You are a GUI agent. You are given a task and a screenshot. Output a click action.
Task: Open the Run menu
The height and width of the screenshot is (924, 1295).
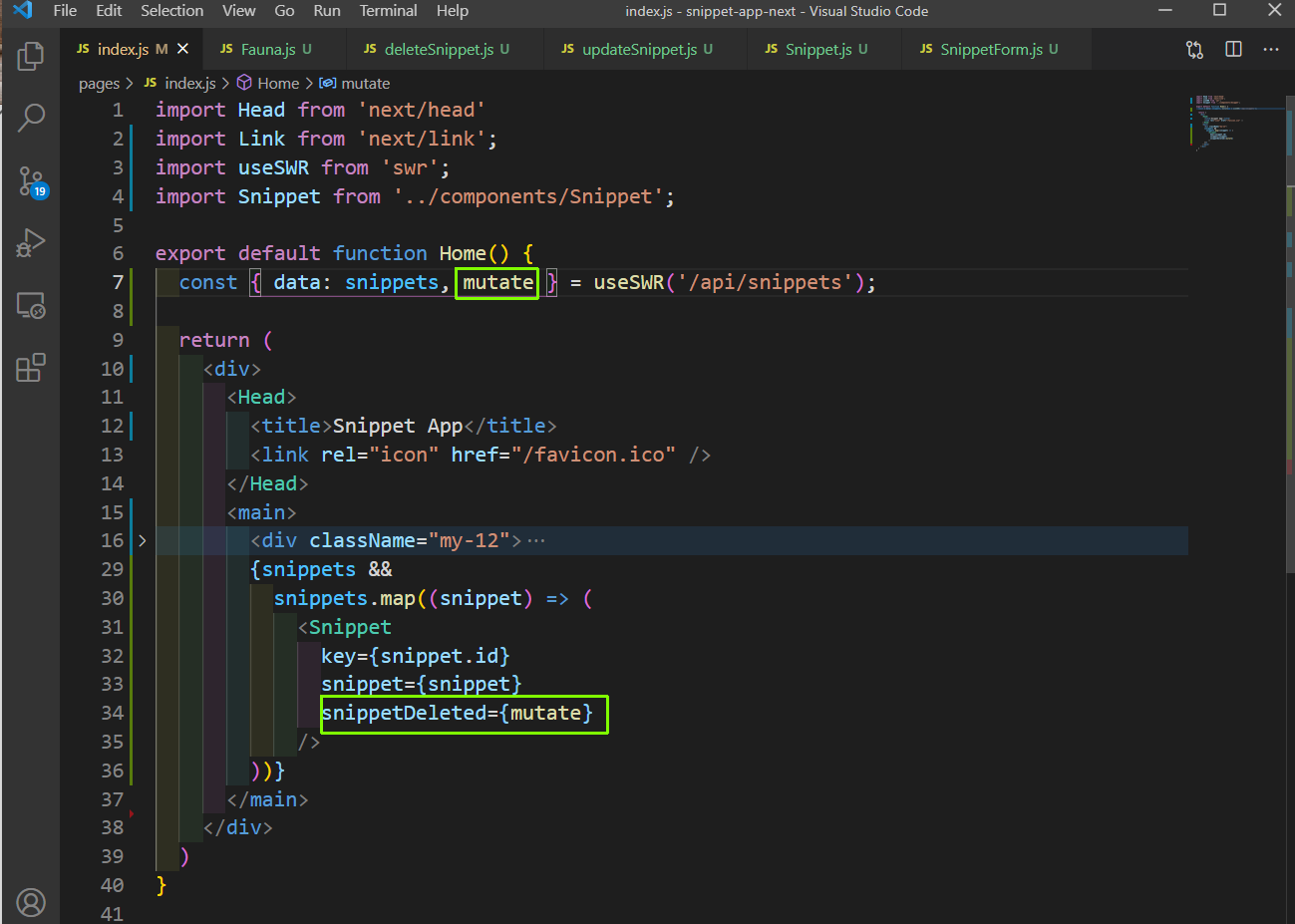327,11
